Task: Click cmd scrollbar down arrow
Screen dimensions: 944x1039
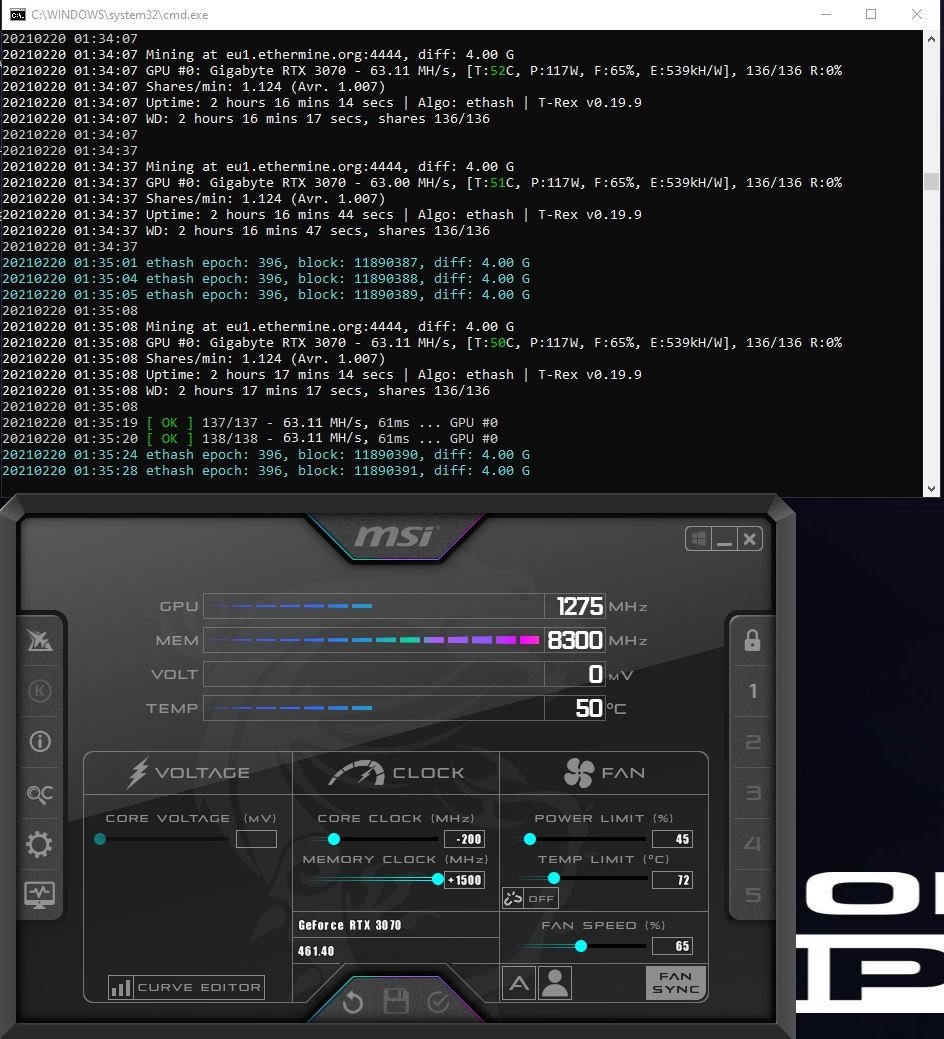Action: coord(931,488)
